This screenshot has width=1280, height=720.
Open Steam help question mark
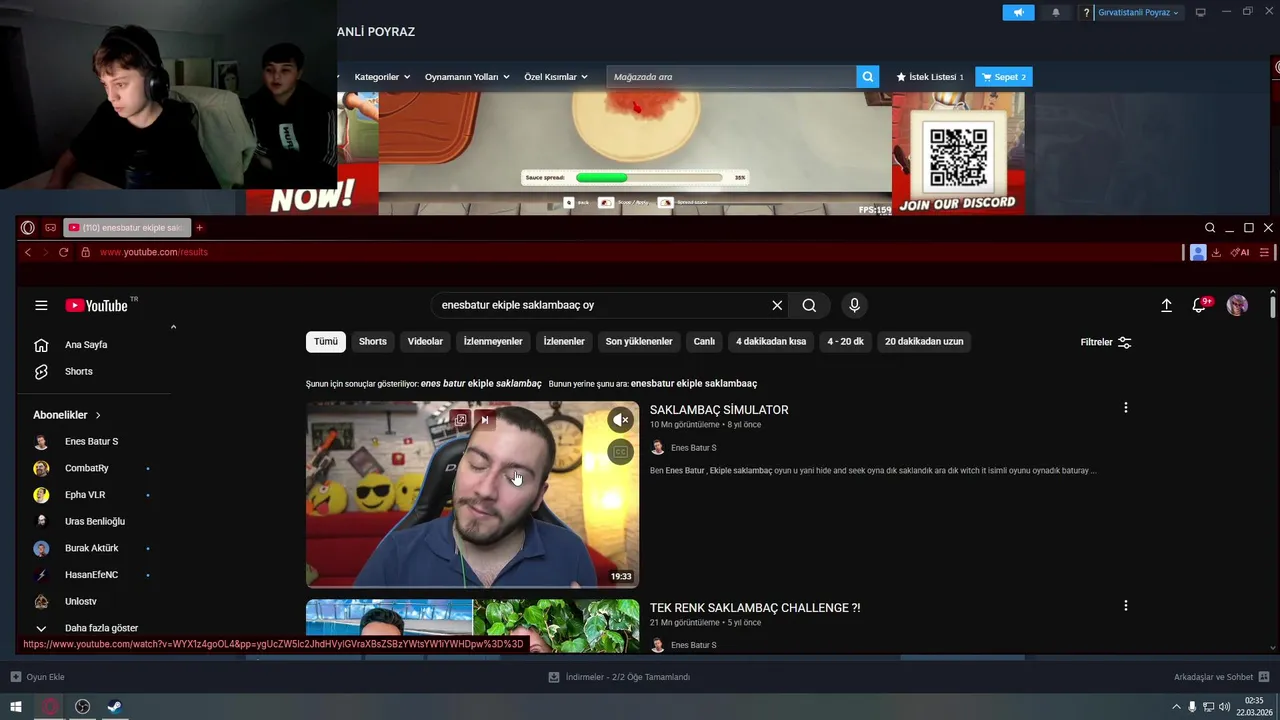1087,13
